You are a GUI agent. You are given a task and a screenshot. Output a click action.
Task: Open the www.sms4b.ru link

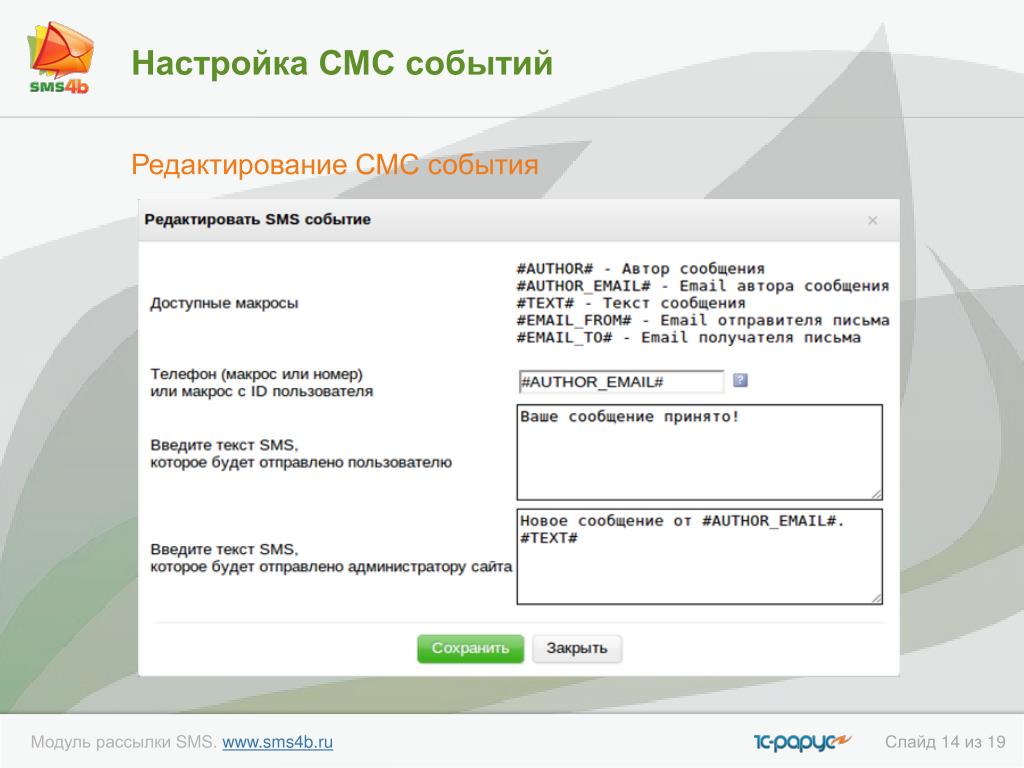point(278,743)
